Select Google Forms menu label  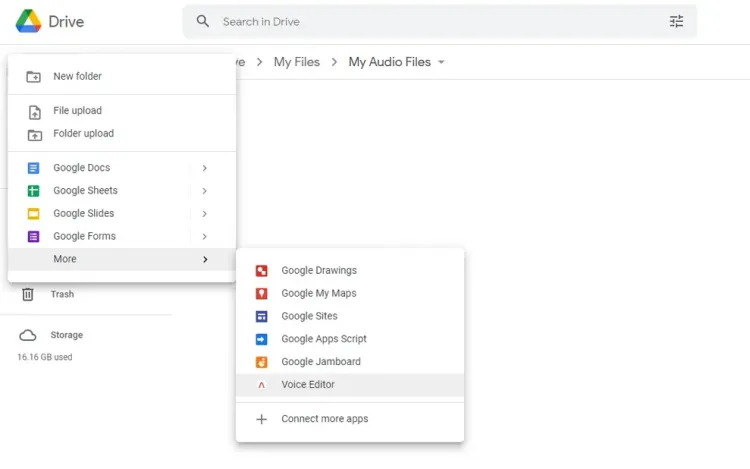[85, 237]
